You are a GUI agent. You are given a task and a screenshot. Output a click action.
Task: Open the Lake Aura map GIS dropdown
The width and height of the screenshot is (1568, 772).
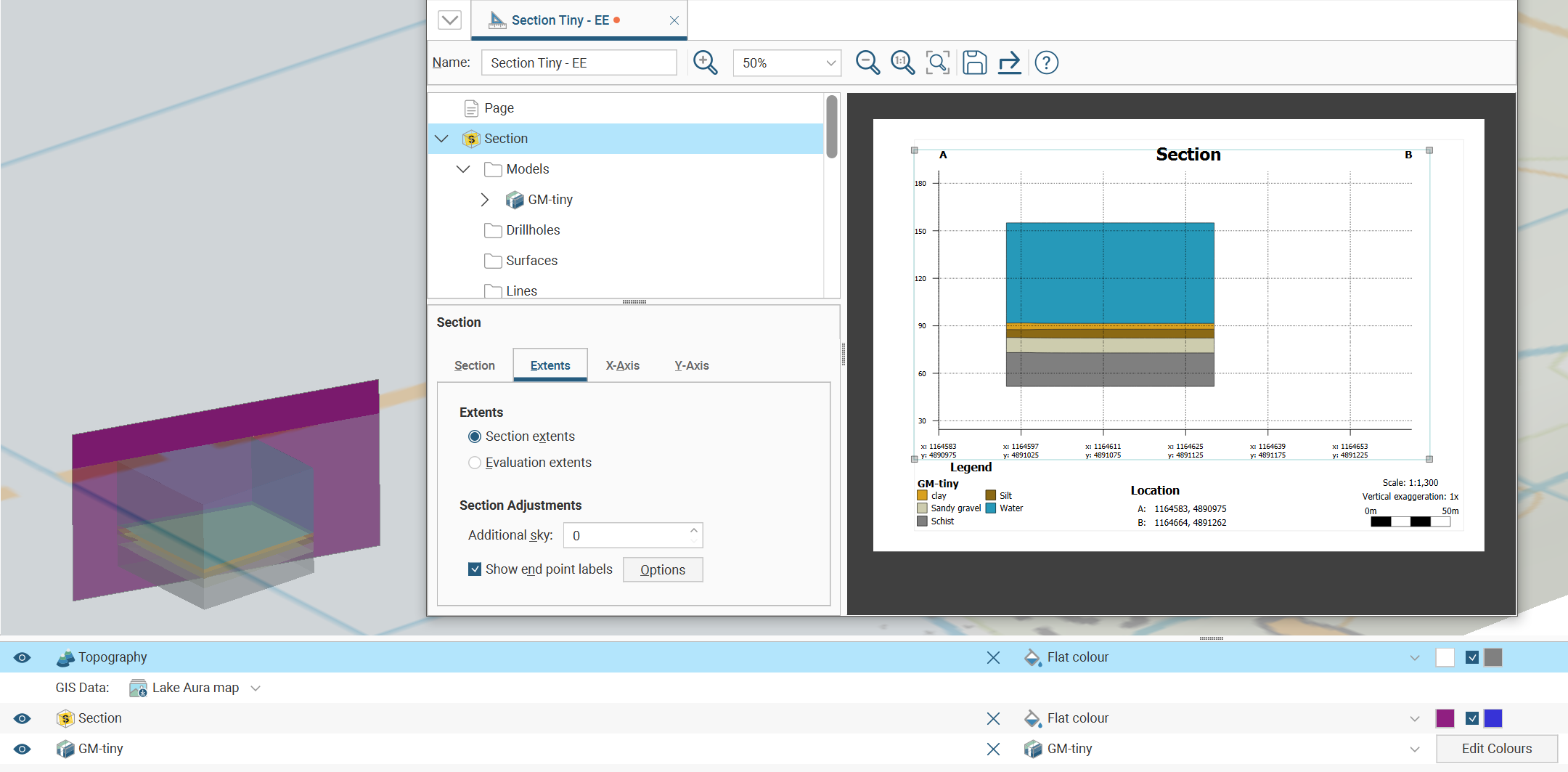pyautogui.click(x=256, y=688)
